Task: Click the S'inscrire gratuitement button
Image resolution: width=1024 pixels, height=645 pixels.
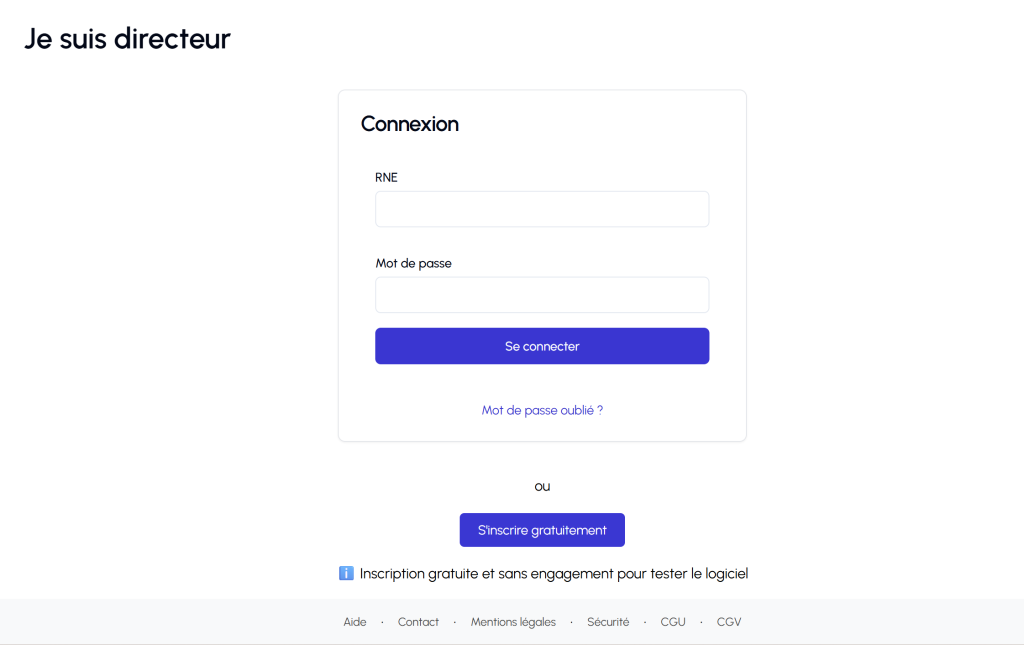Action: pyautogui.click(x=542, y=530)
